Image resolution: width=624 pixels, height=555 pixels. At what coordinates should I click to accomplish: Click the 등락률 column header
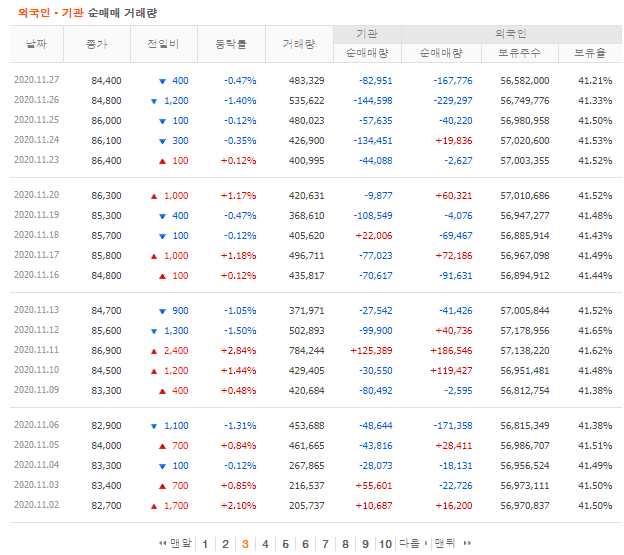[231, 44]
